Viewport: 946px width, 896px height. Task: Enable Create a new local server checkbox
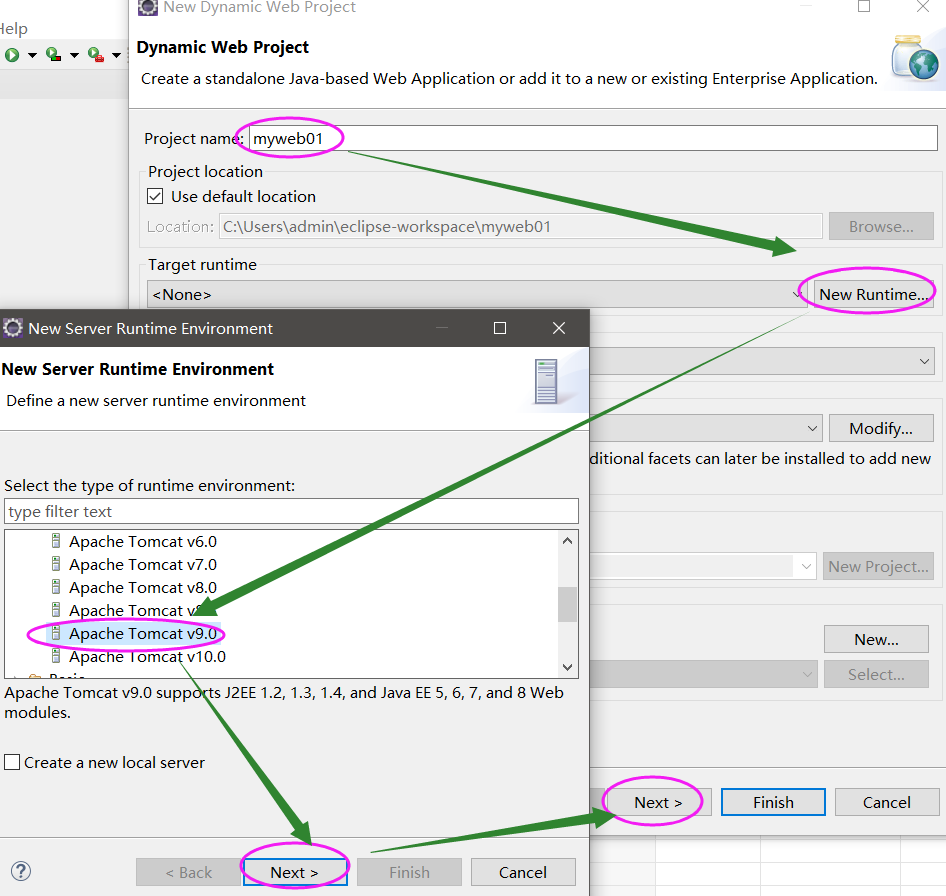[12, 762]
